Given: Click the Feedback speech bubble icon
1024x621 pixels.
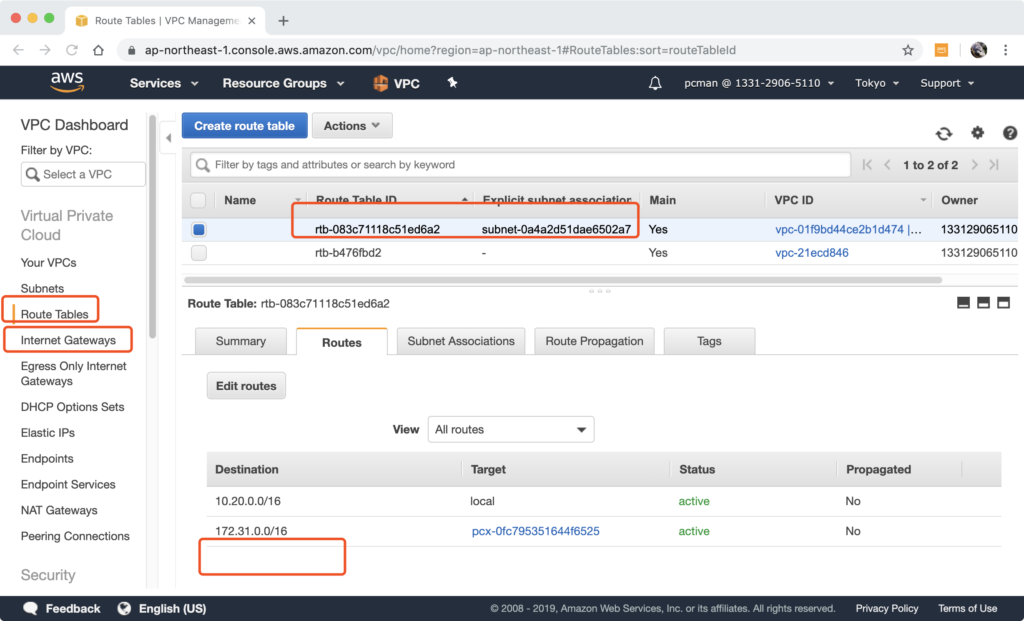Looking at the screenshot, I should [x=30, y=608].
